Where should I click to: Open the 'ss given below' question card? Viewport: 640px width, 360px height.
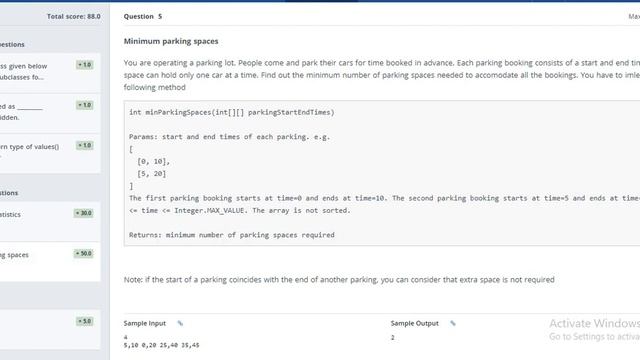[x=50, y=73]
